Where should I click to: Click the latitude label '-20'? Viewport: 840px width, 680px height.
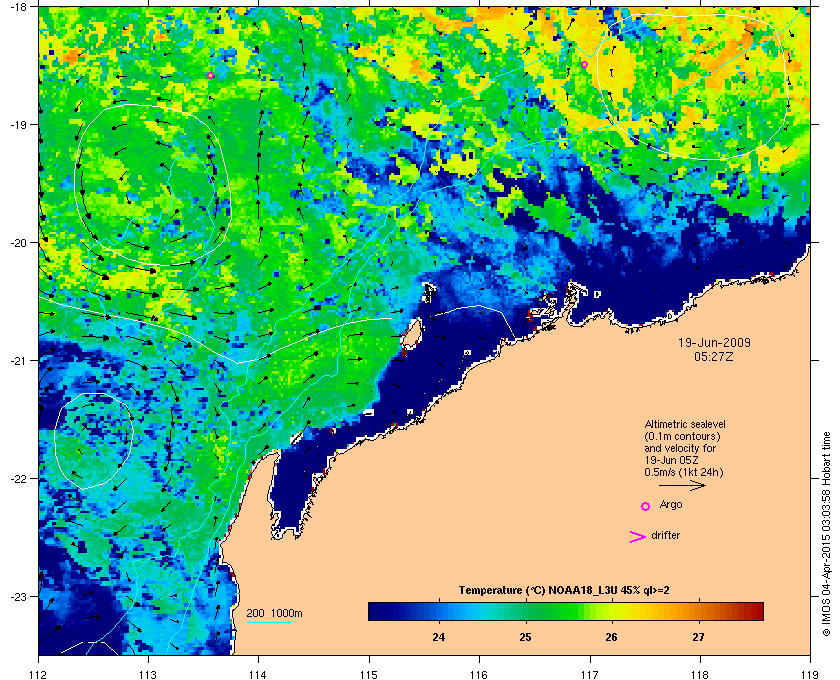coord(19,242)
